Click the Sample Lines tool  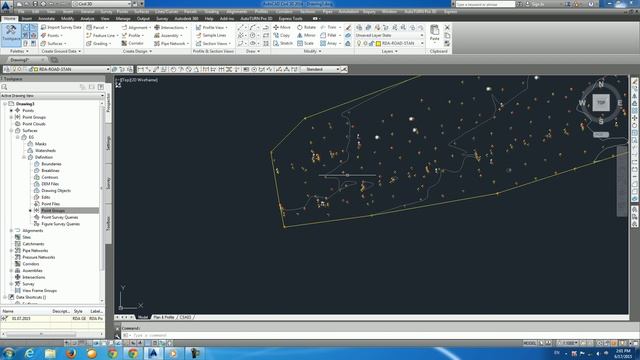coord(211,36)
